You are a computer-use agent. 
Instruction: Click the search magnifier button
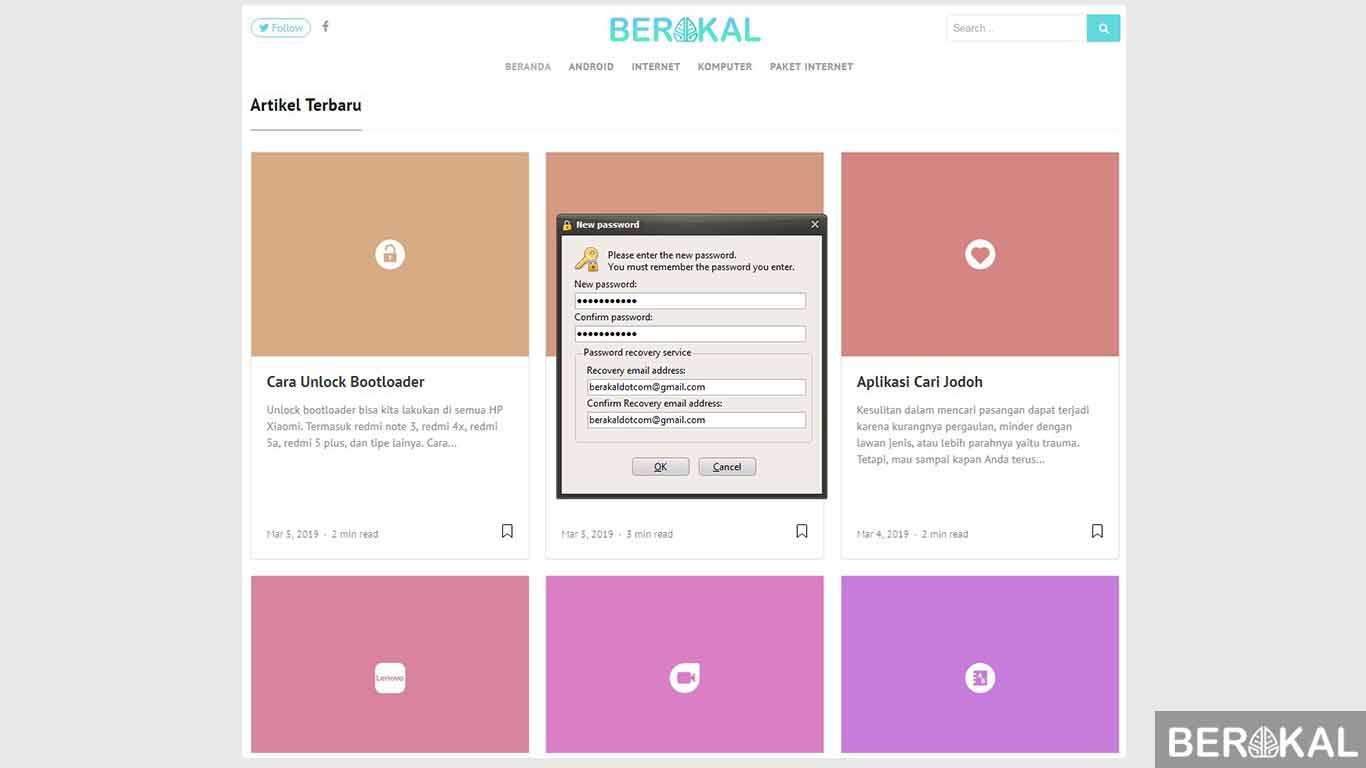tap(1103, 28)
